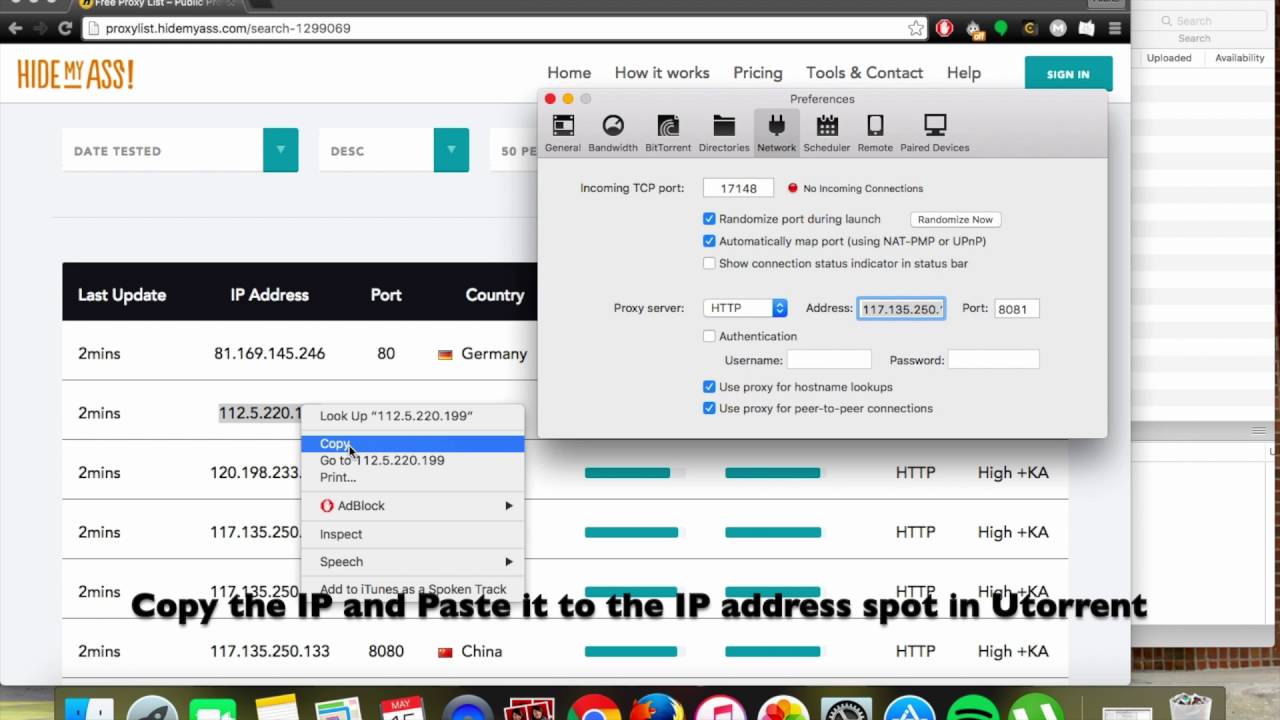Screen dimensions: 1280x720
Task: Click the Hide My Ass logo
Action: tap(75, 74)
